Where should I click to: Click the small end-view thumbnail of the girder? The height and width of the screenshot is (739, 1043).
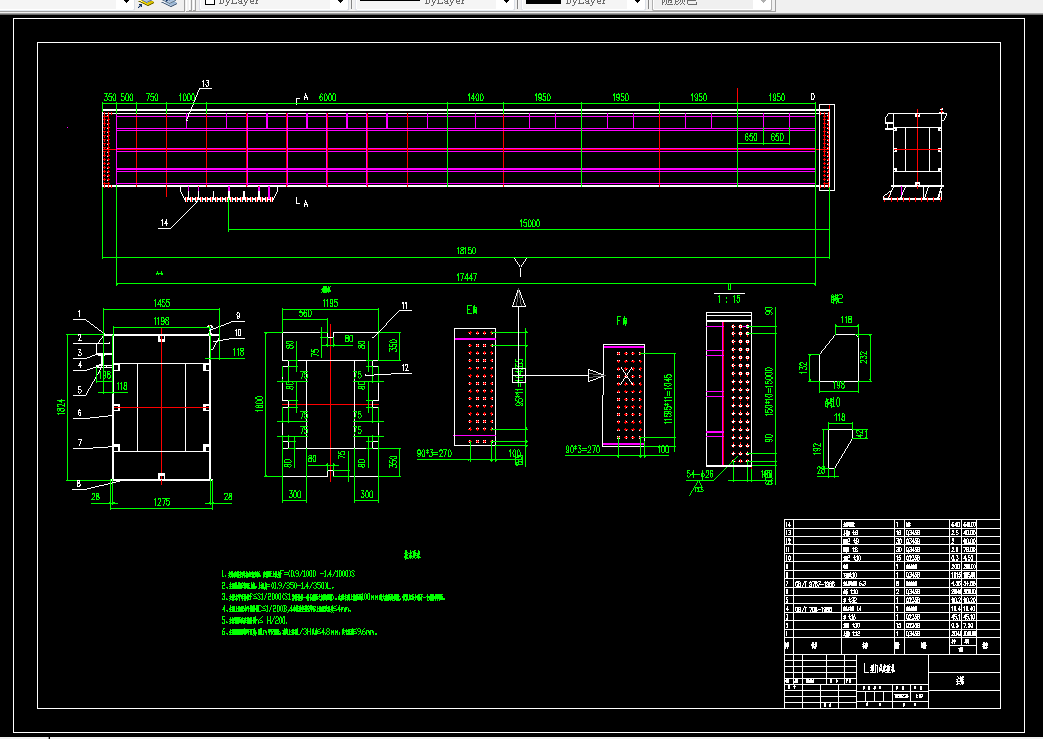(x=915, y=154)
